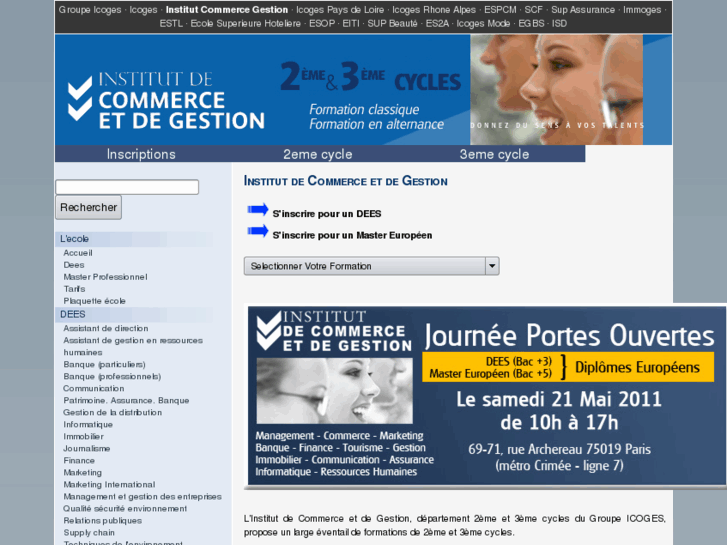Open the 3eme cycle tab
Image resolution: width=727 pixels, height=545 pixels.
pyautogui.click(x=494, y=154)
